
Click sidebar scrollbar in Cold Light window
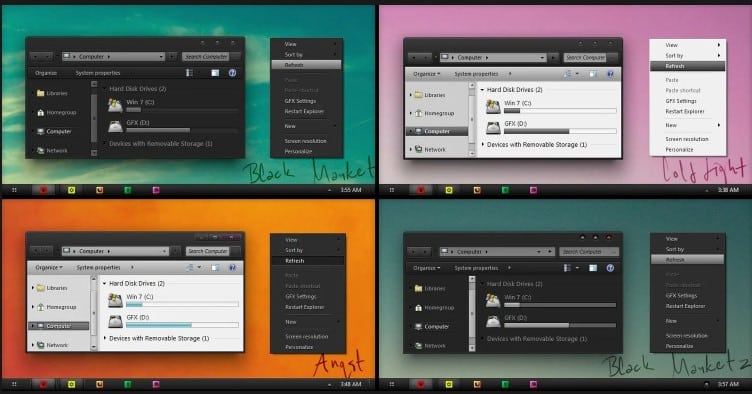click(472, 119)
